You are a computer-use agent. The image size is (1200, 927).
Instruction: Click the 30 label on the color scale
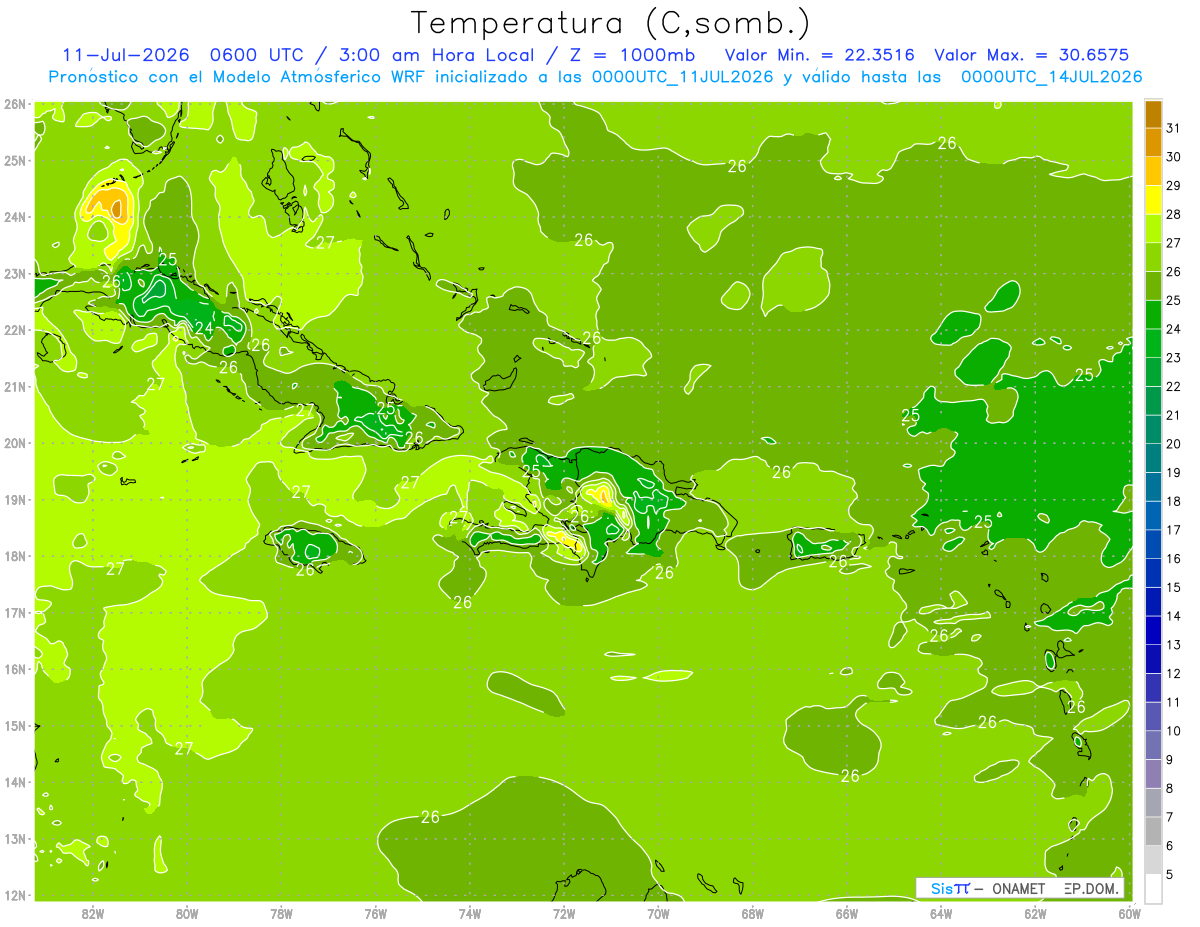pos(1173,157)
